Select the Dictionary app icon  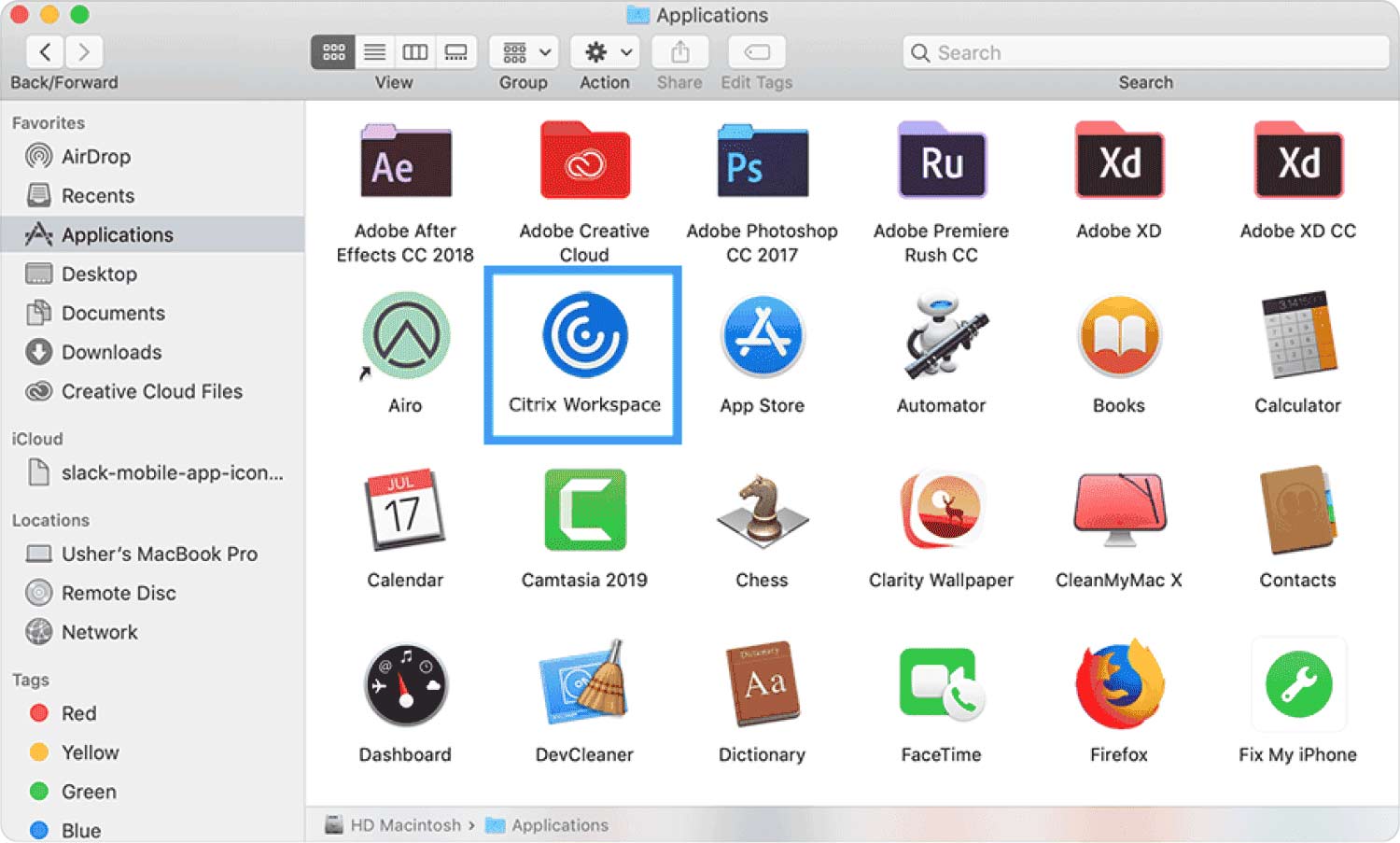click(763, 684)
